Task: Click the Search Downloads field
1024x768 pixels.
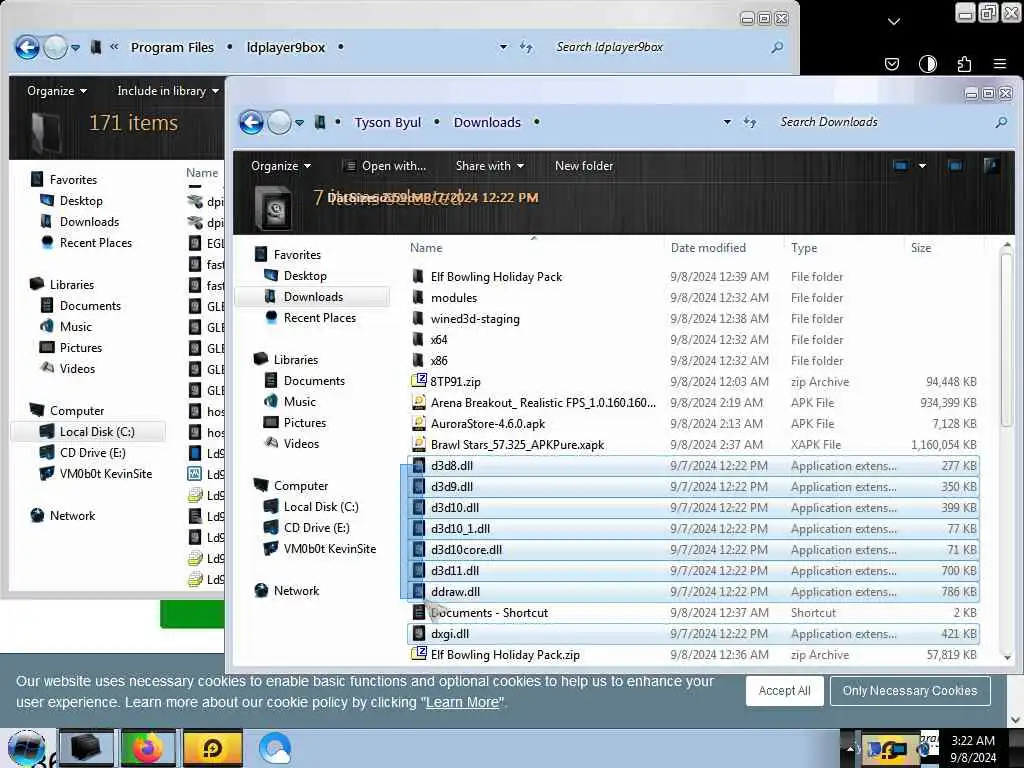Action: 882,122
